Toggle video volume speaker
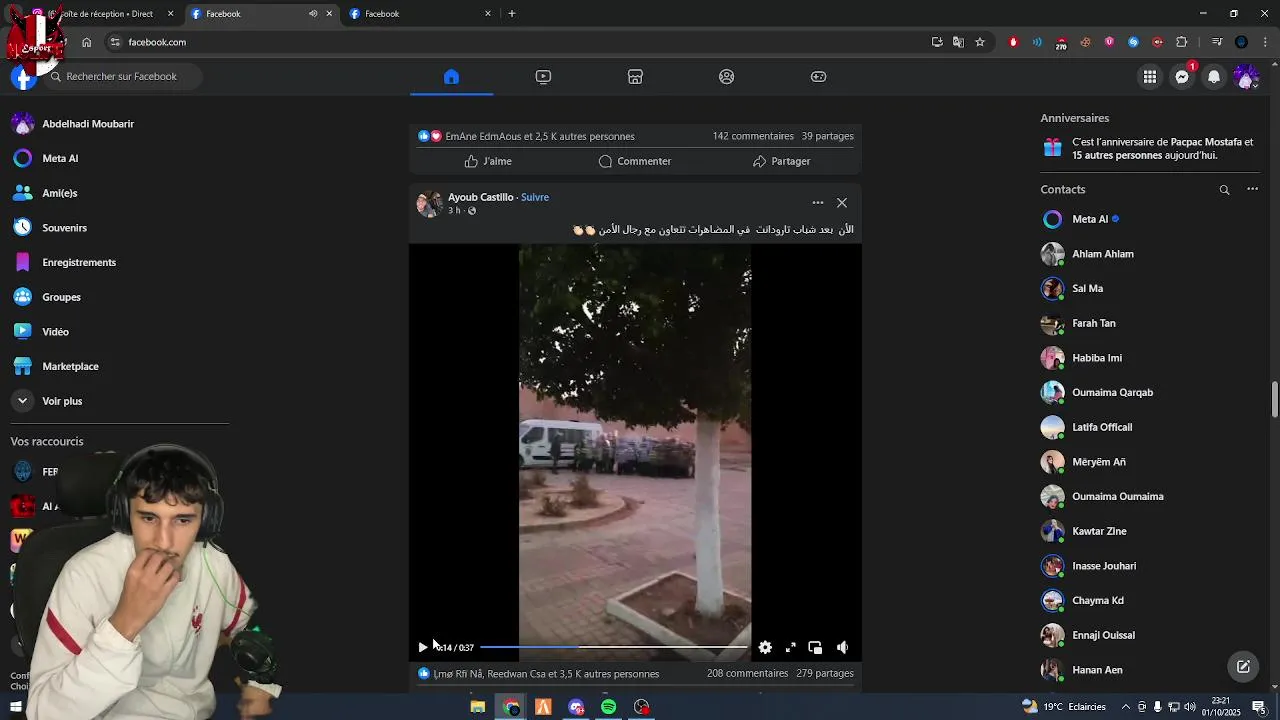Image resolution: width=1280 pixels, height=720 pixels. (x=842, y=648)
